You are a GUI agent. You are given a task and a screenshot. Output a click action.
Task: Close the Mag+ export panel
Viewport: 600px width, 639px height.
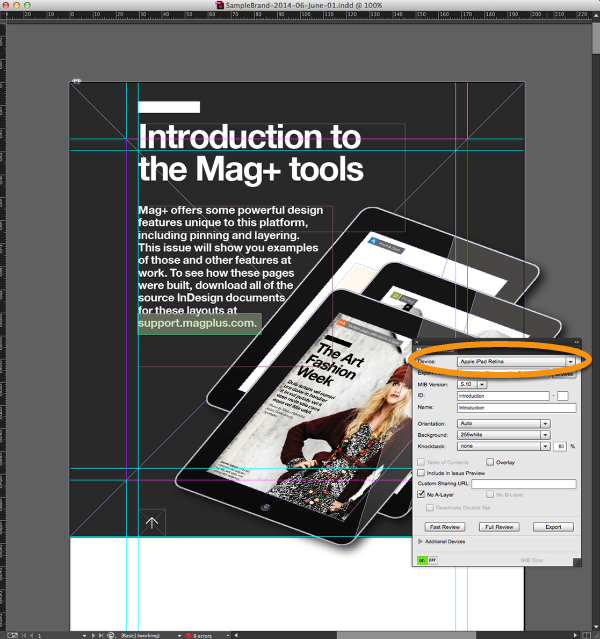pos(417,342)
